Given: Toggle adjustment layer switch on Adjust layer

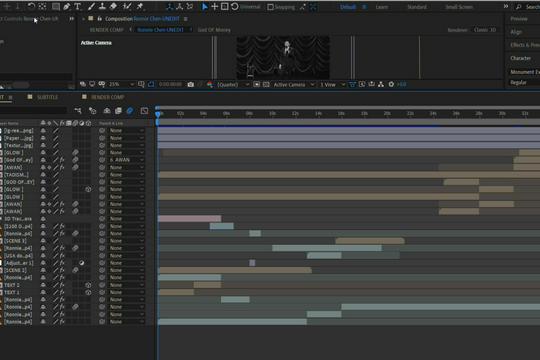Looking at the screenshot, I should (82, 263).
